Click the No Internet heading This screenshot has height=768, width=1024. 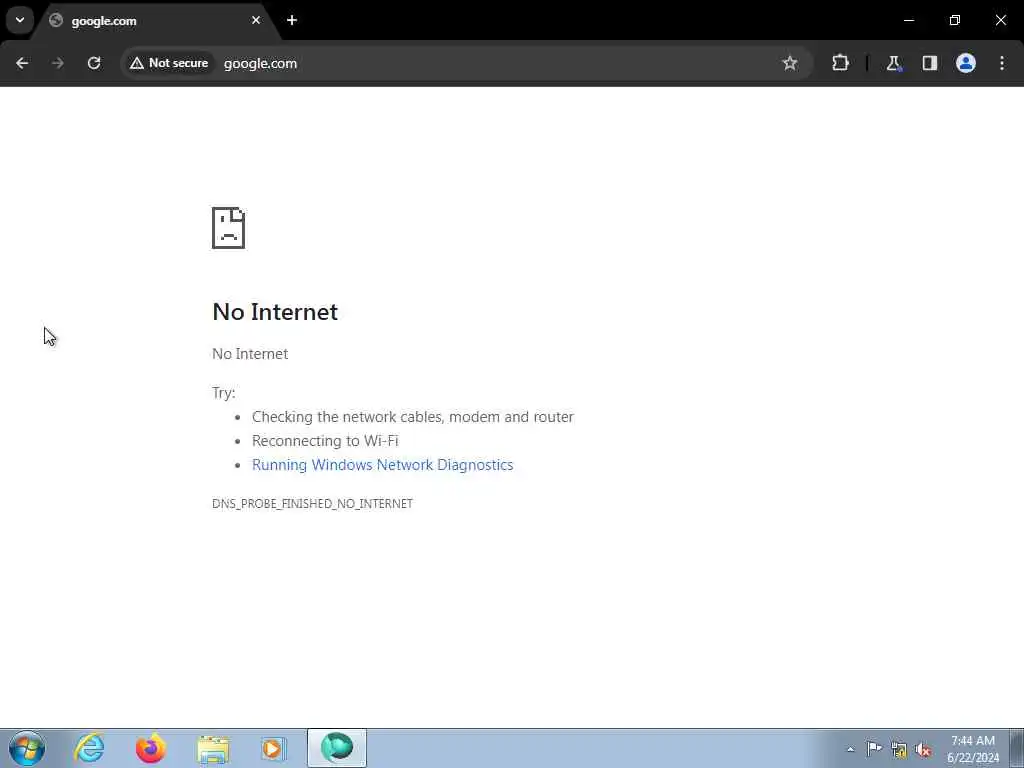275,312
